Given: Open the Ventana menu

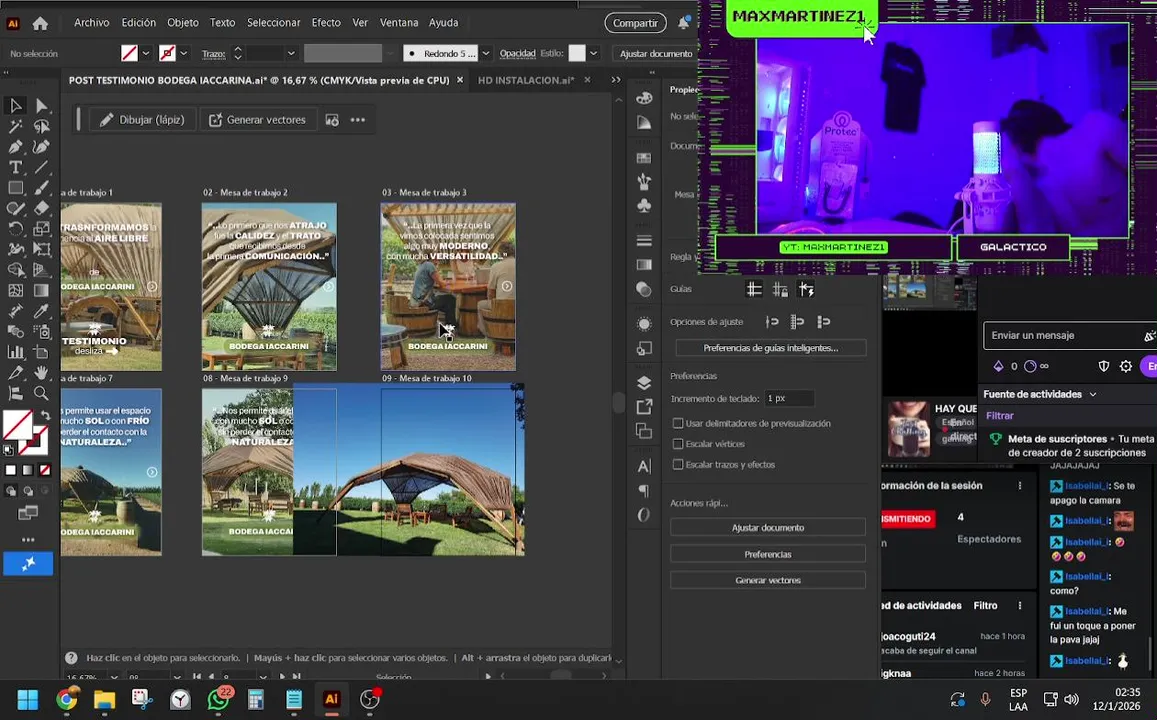Looking at the screenshot, I should coord(399,23).
